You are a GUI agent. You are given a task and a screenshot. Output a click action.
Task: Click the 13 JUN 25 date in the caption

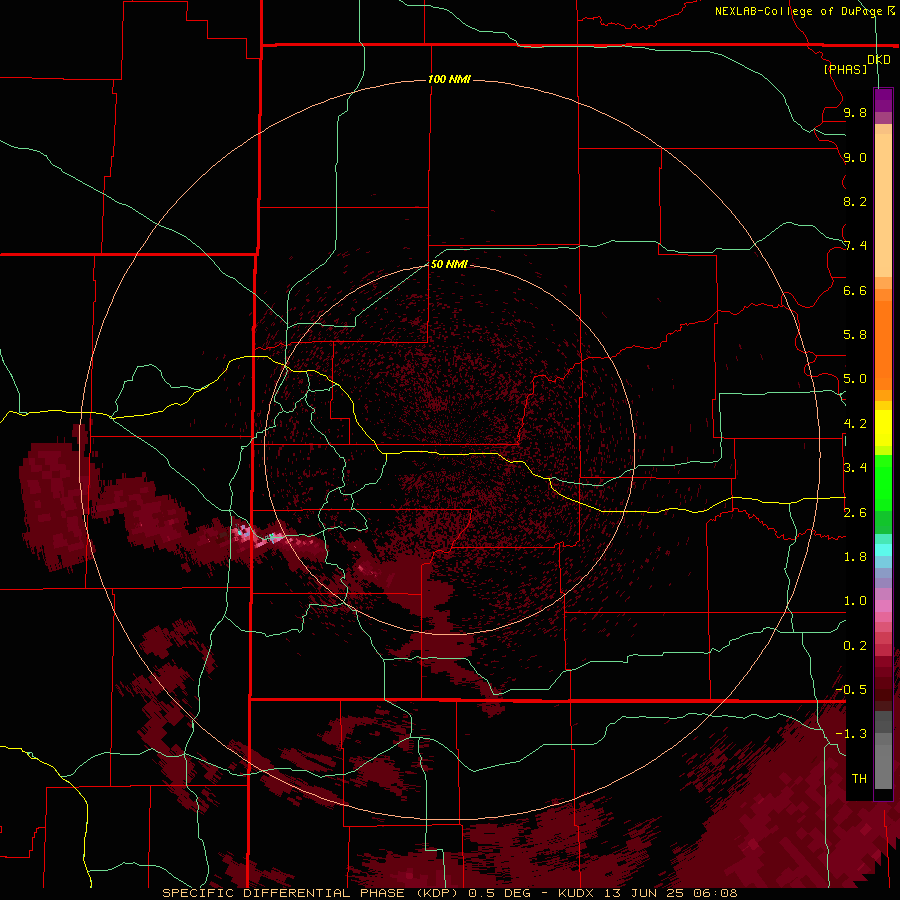coord(645,893)
